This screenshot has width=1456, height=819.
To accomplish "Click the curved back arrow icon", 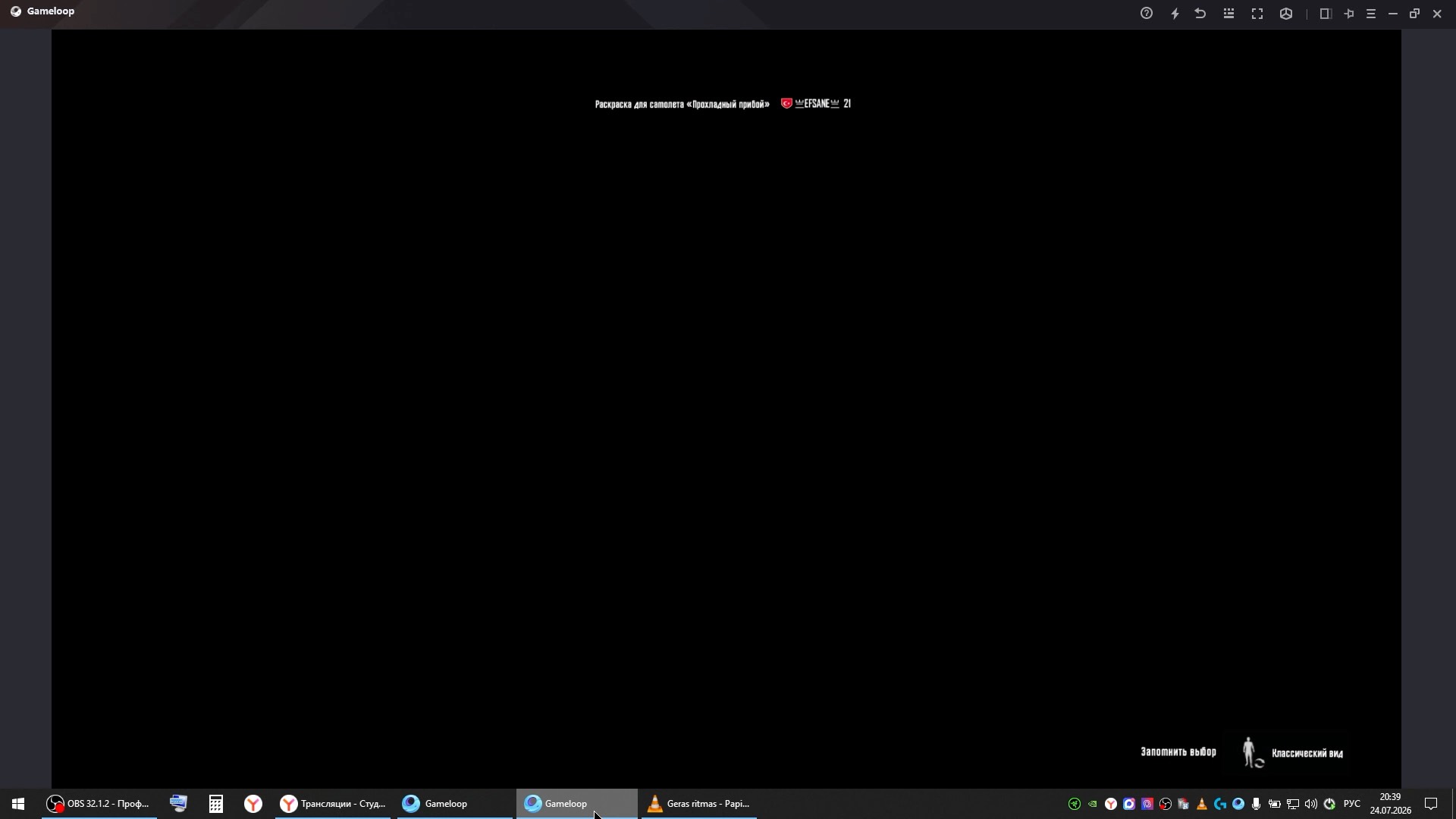I will pos(1200,14).
